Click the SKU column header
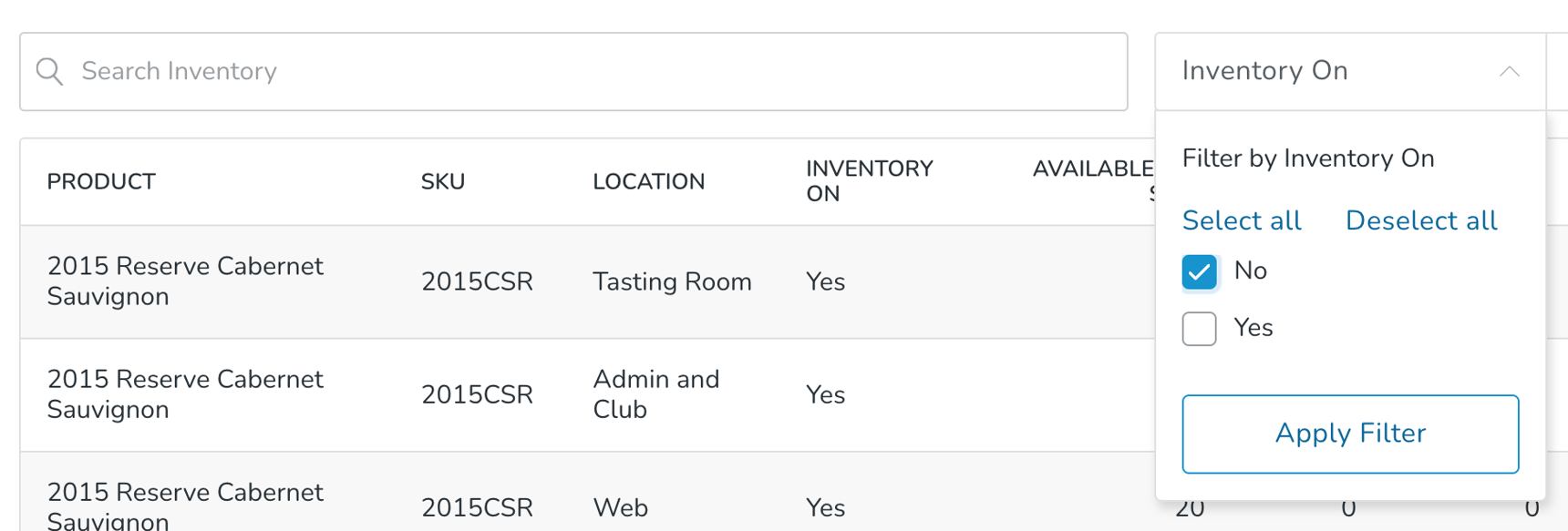This screenshot has height=531, width=1568. click(x=443, y=181)
